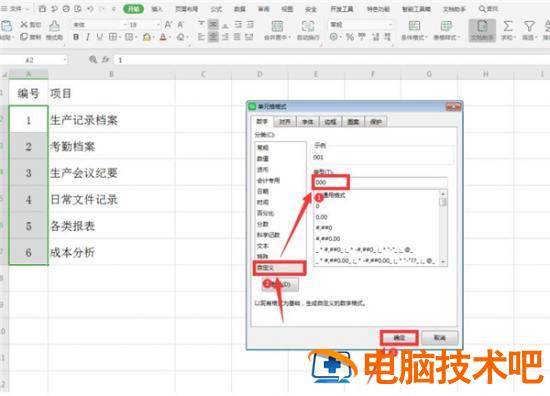550x396 pixels.
Task: Increase font size with larger A
Action: pos(168,25)
